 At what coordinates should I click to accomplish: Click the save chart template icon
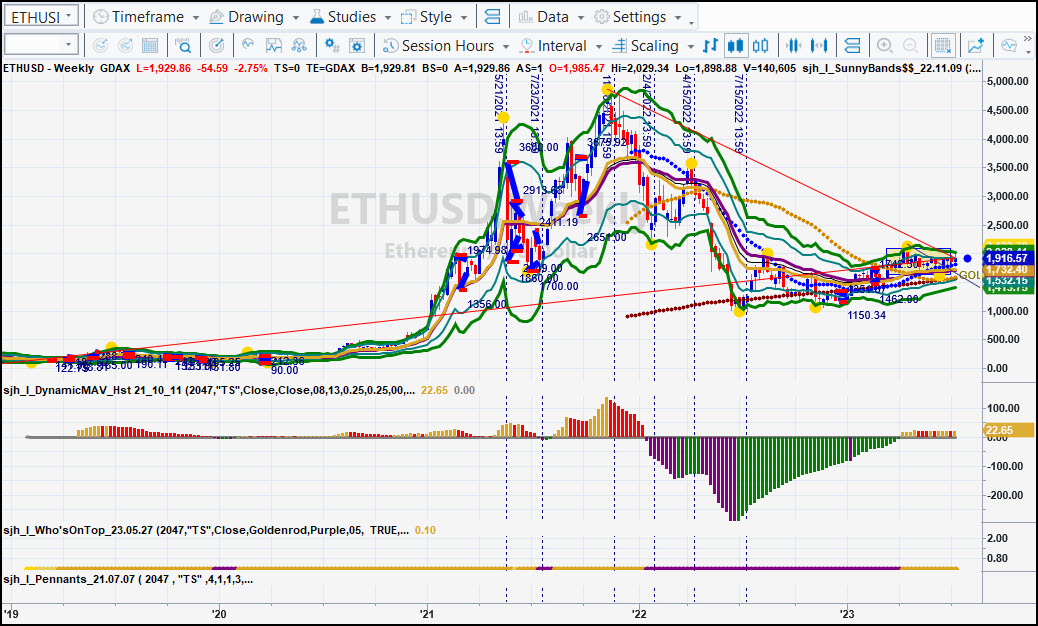pos(273,45)
